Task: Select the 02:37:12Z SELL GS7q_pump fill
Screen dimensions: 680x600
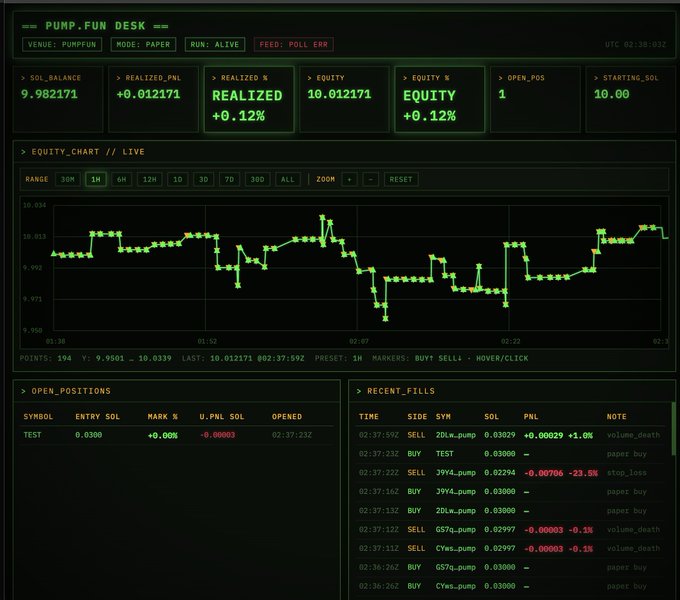Action: (x=510, y=529)
